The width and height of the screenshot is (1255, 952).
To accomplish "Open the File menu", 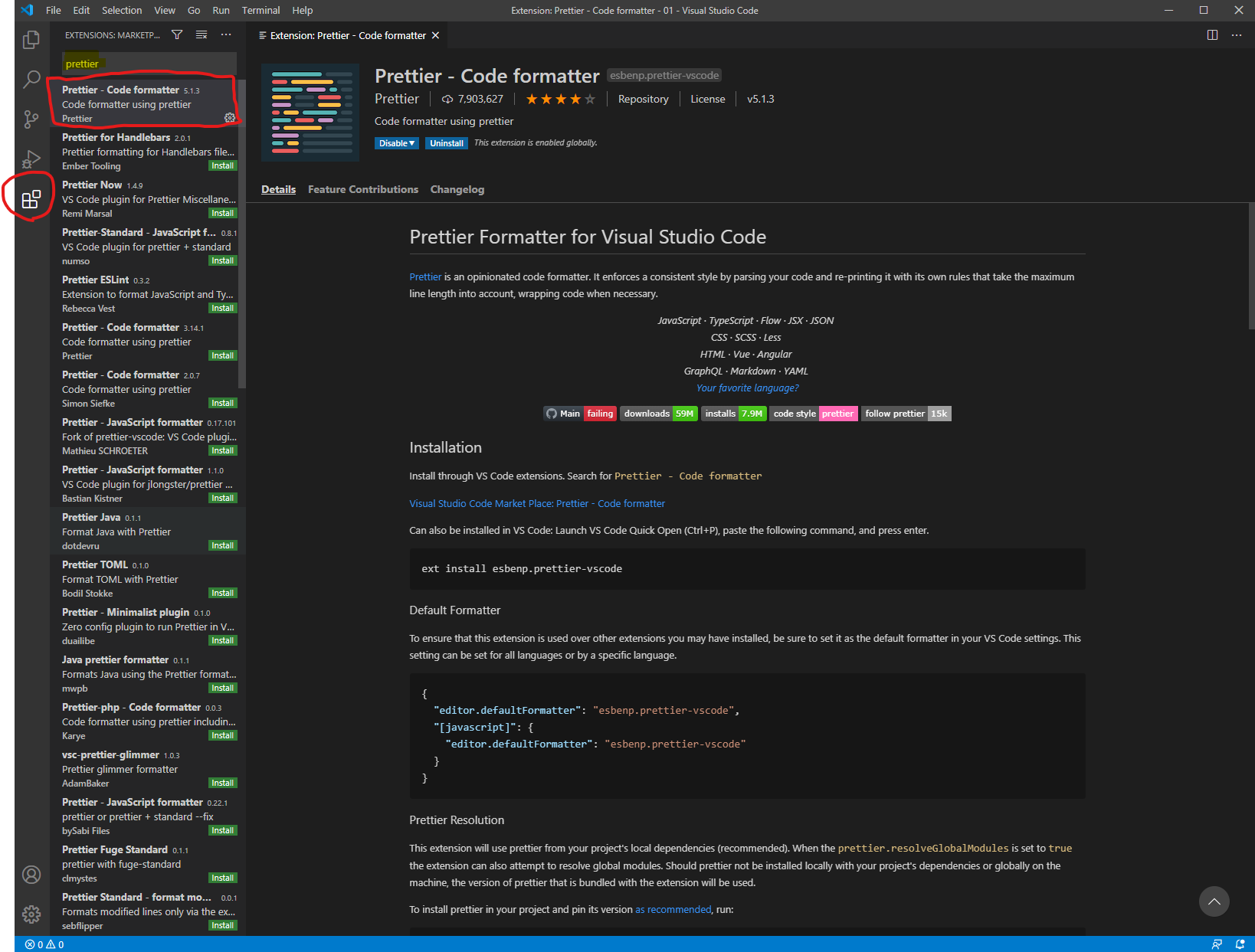I will (x=54, y=10).
